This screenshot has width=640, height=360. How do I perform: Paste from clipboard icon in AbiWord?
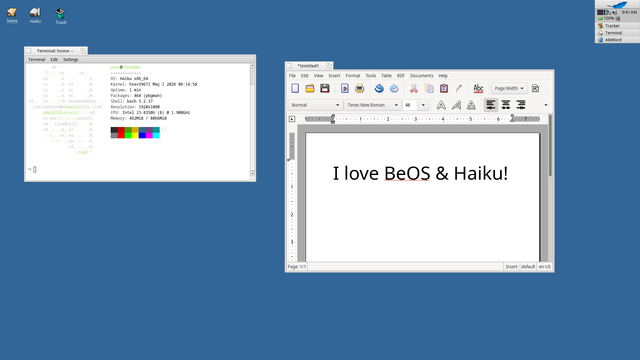[x=444, y=88]
